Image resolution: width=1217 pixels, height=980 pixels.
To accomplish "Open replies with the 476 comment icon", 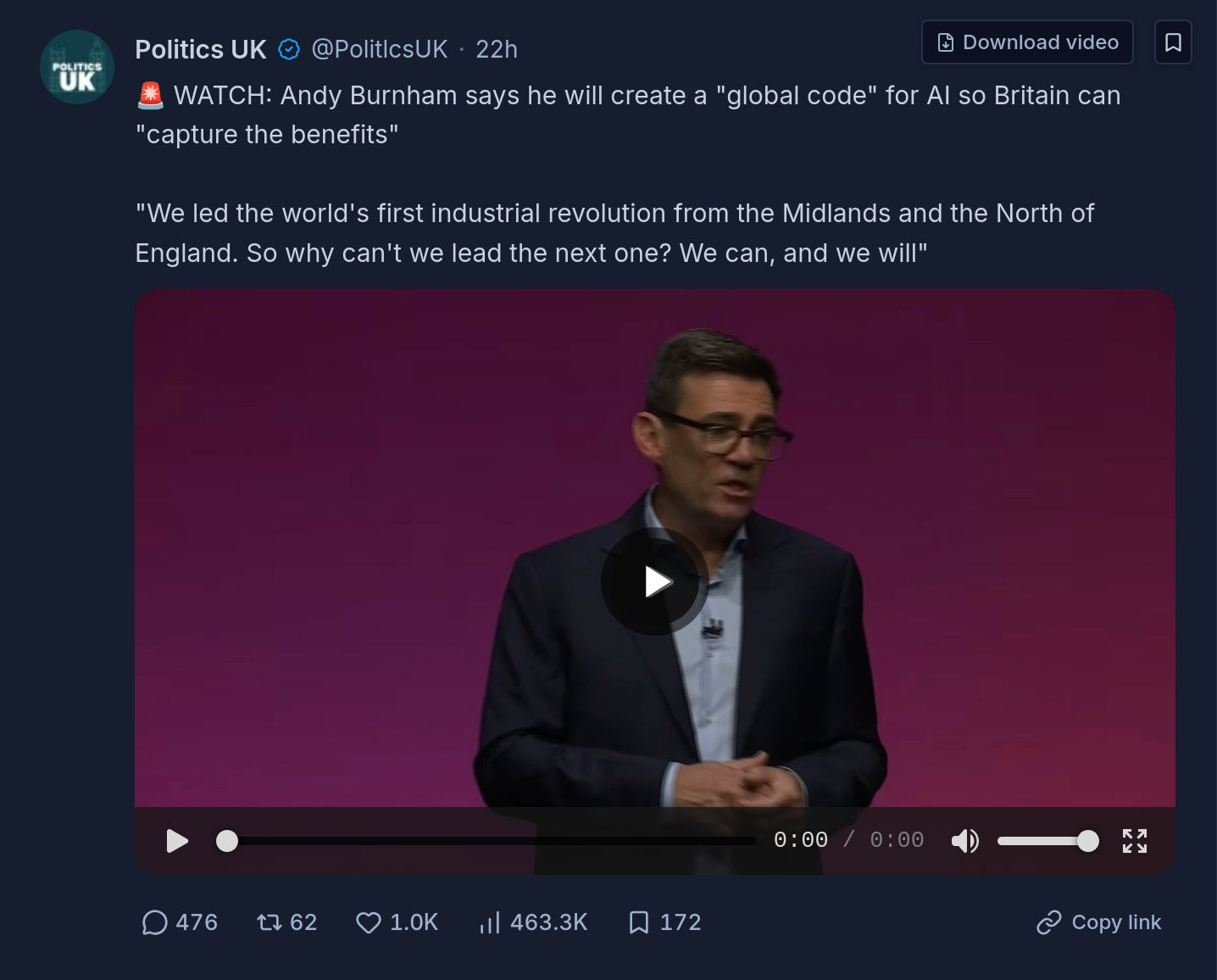I will tap(154, 922).
